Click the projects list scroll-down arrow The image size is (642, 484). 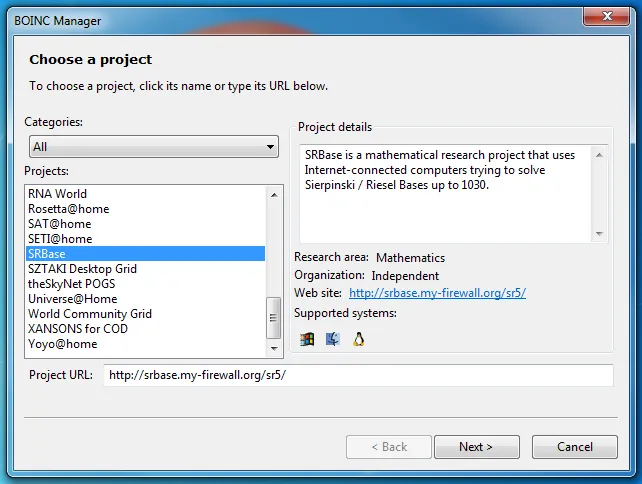click(274, 348)
